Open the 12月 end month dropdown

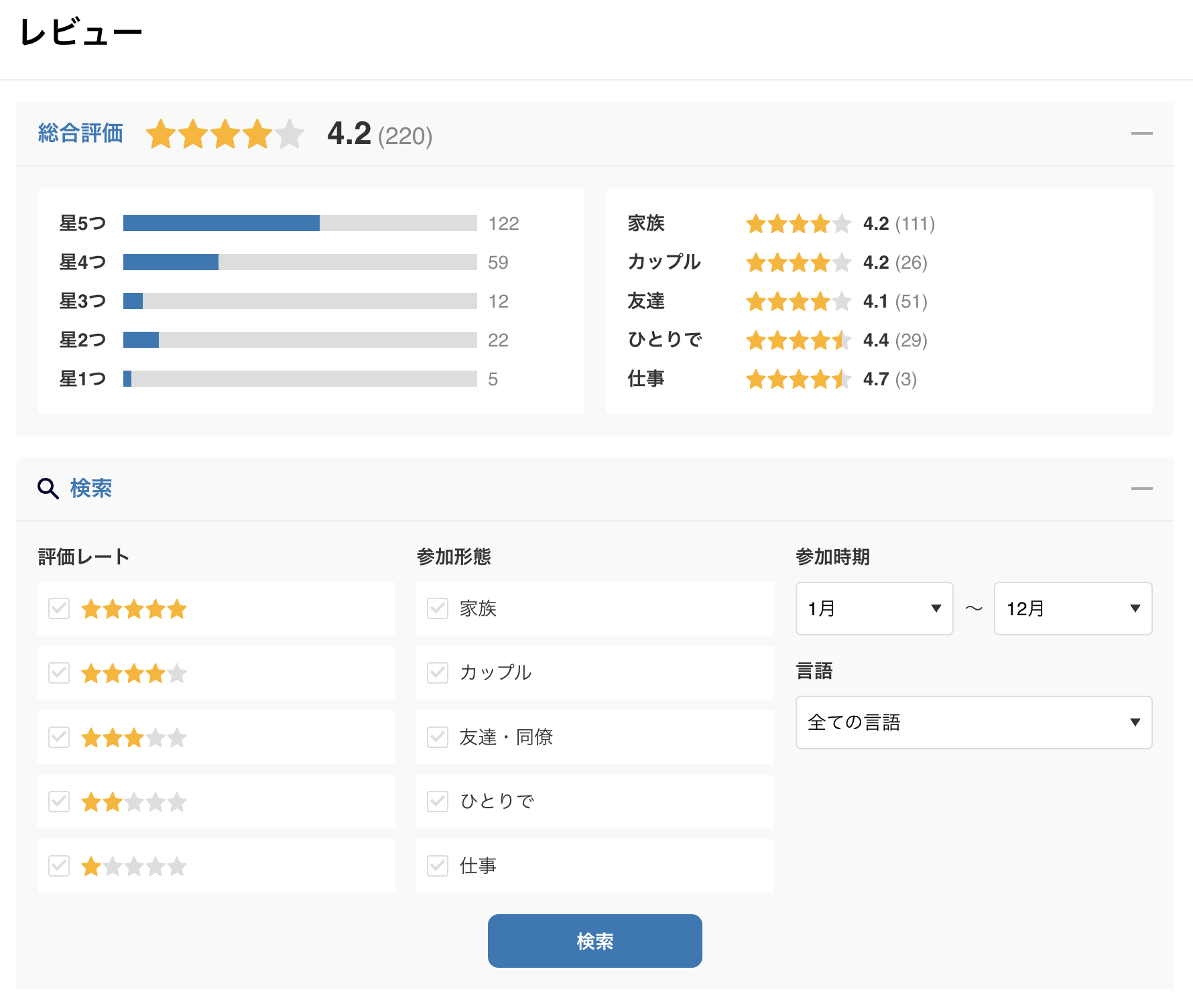(1072, 609)
